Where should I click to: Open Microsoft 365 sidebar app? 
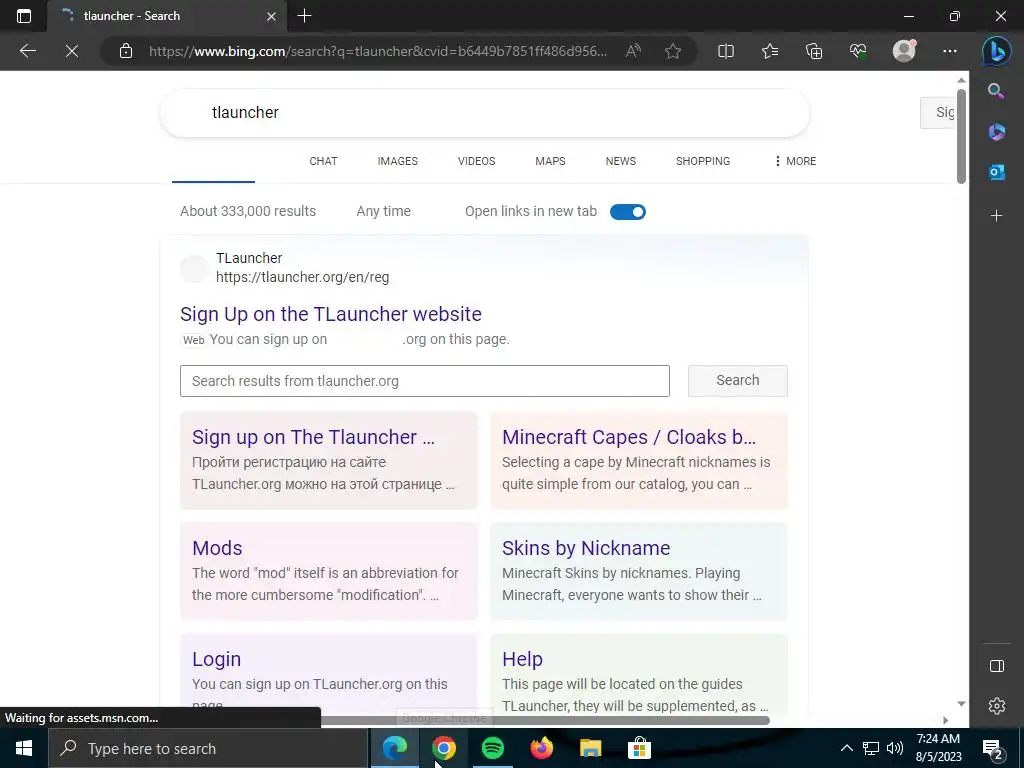click(x=997, y=131)
